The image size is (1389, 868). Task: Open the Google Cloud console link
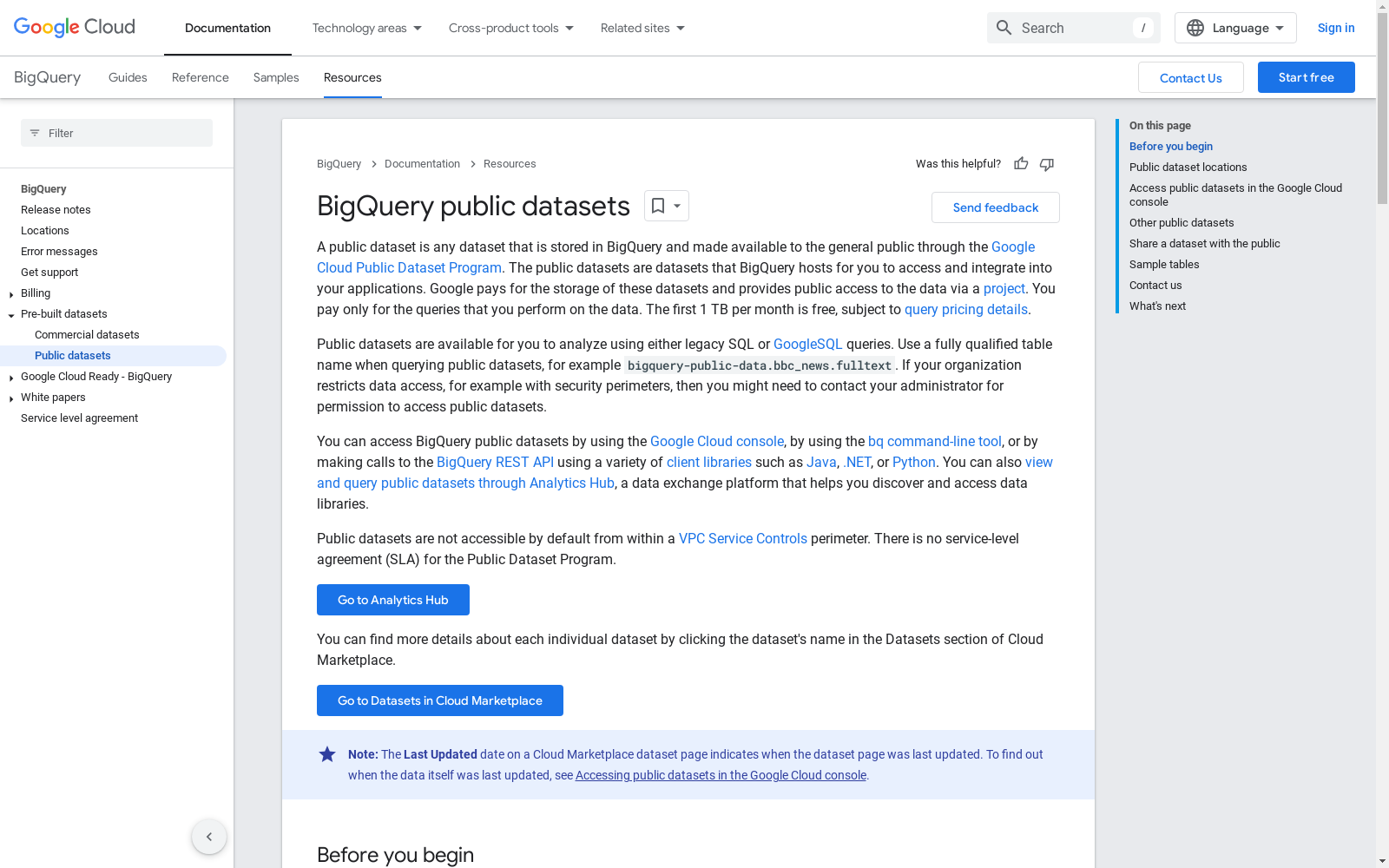pos(717,442)
